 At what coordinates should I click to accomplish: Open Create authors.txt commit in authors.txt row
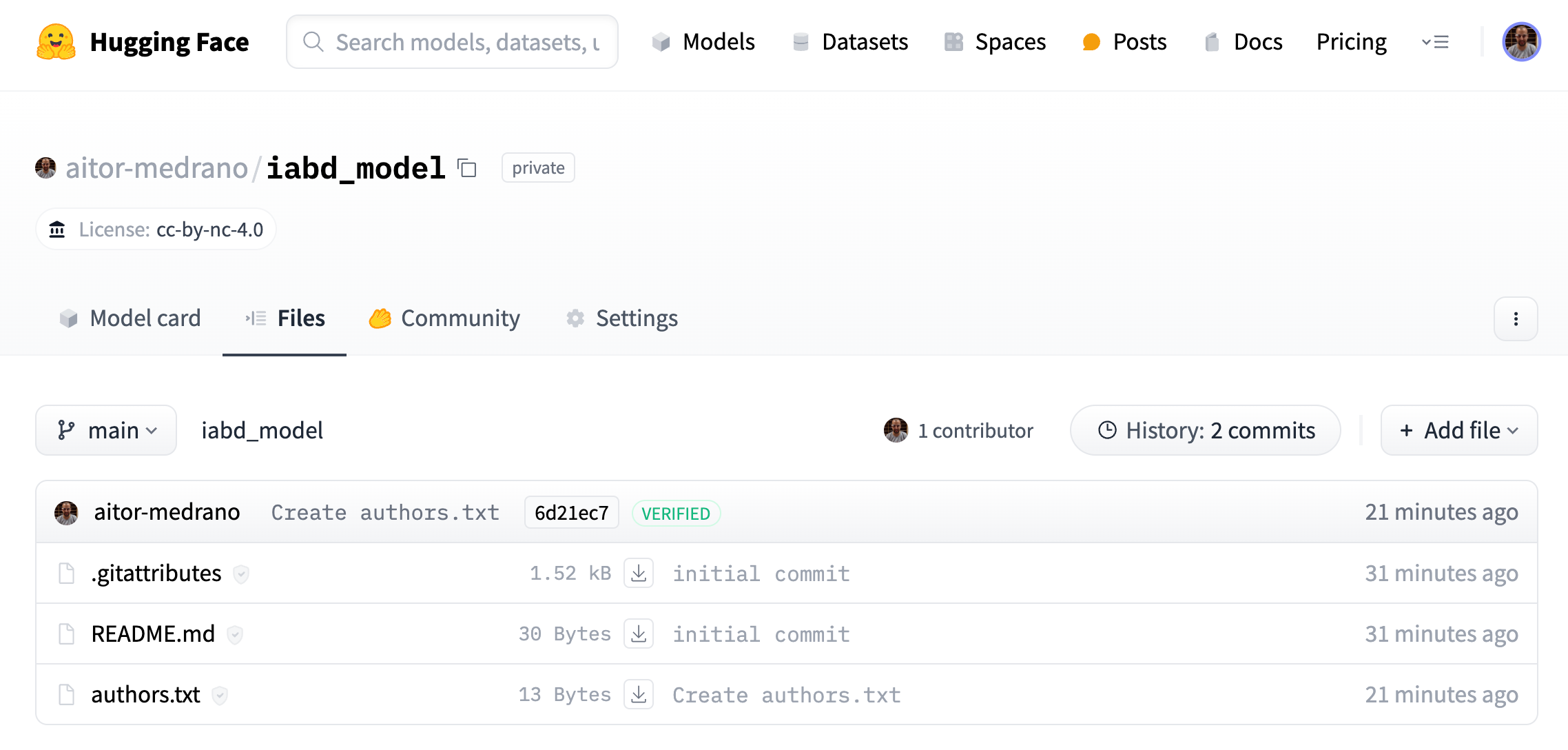(x=787, y=695)
